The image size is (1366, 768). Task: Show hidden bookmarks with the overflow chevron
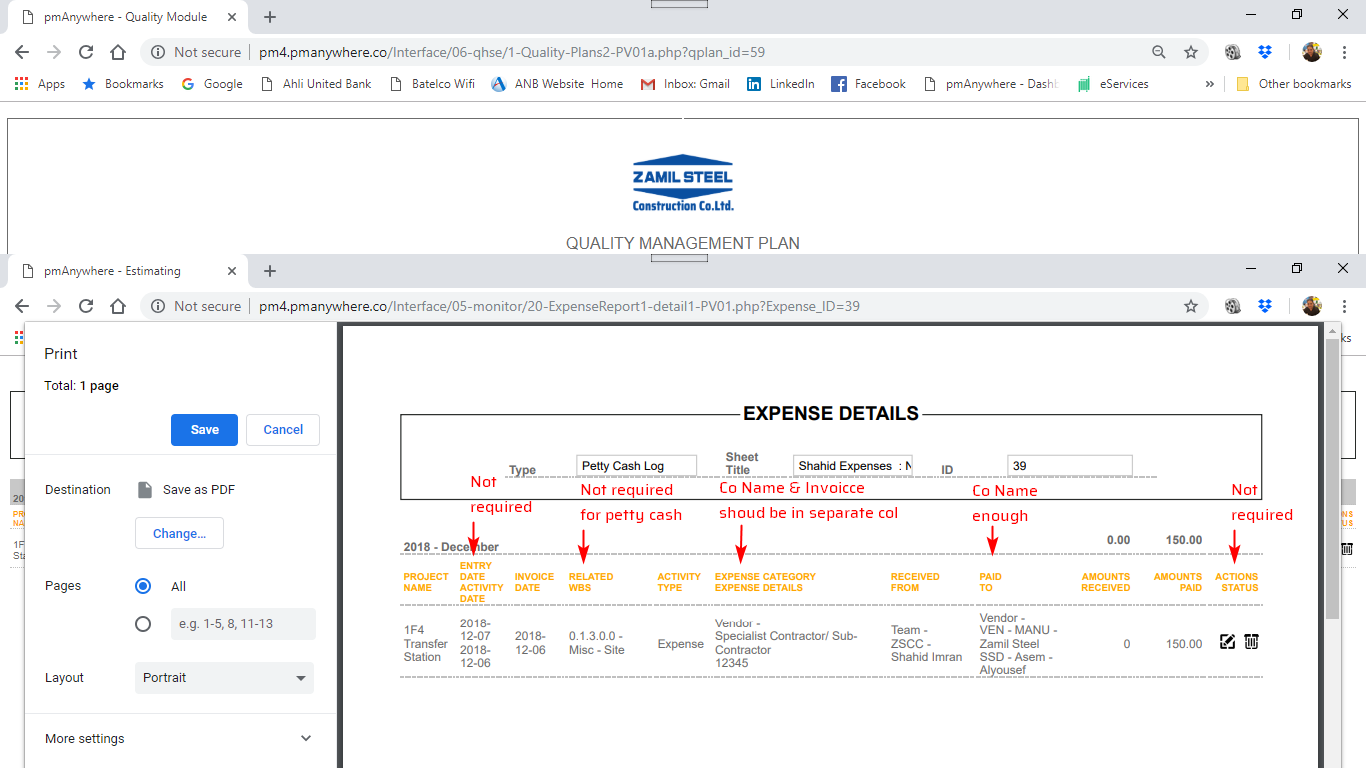(1210, 84)
